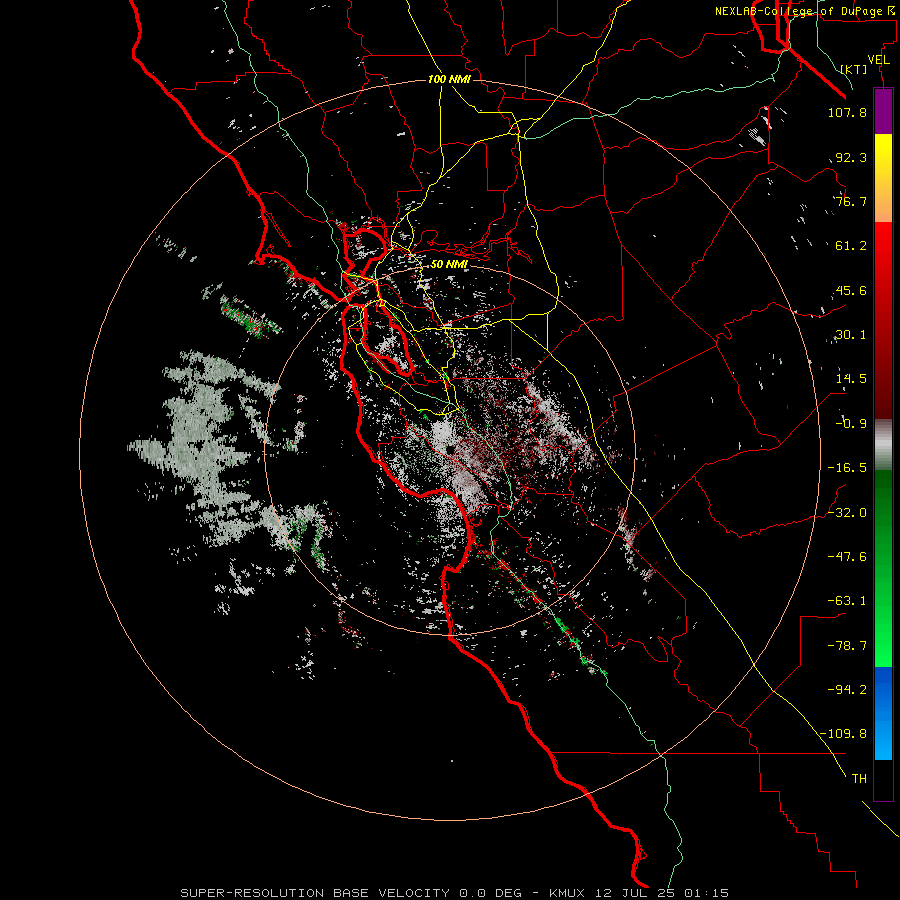Select the -47.6 legend value

(847, 557)
